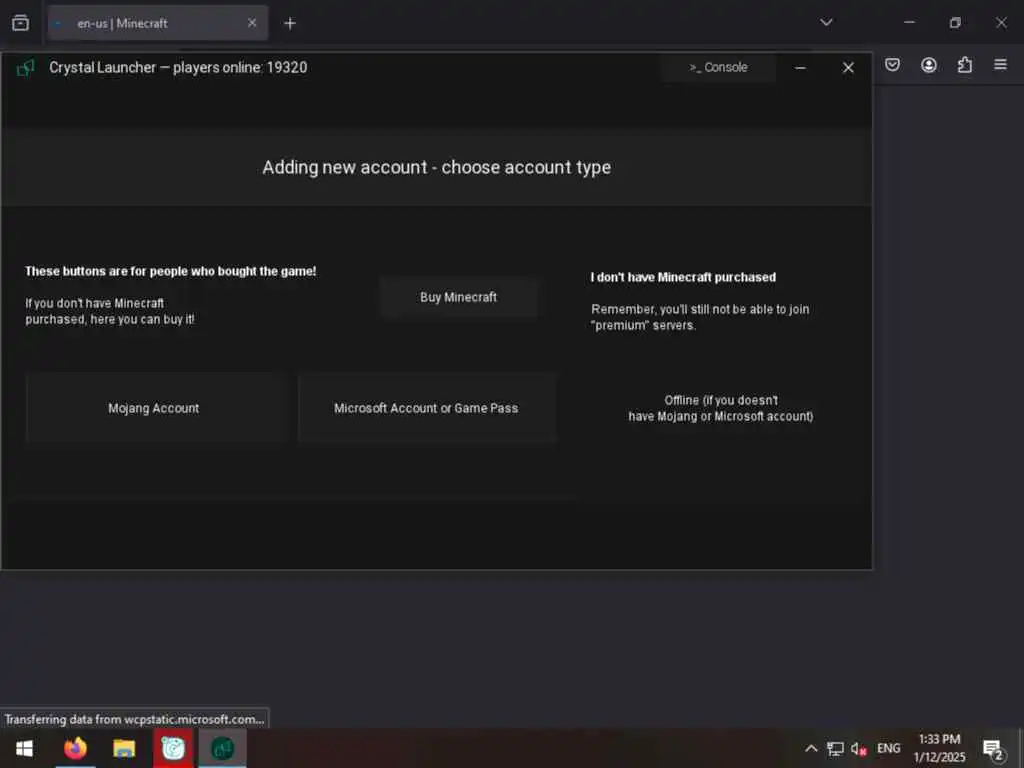
Task: Click the 'Adding new account - choose account type' heading
Action: [436, 167]
